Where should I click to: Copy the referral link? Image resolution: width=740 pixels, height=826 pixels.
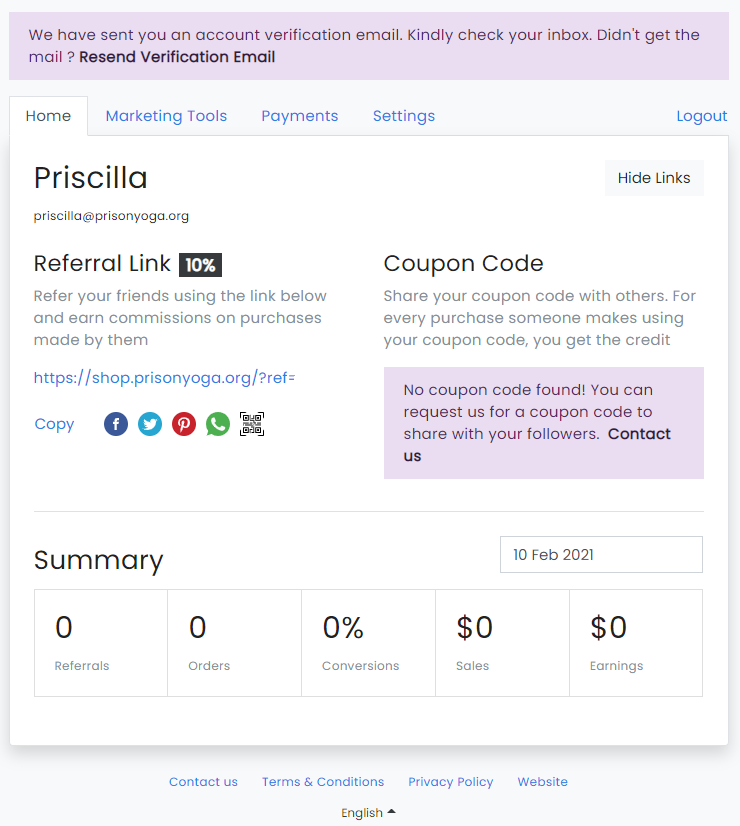[54, 424]
